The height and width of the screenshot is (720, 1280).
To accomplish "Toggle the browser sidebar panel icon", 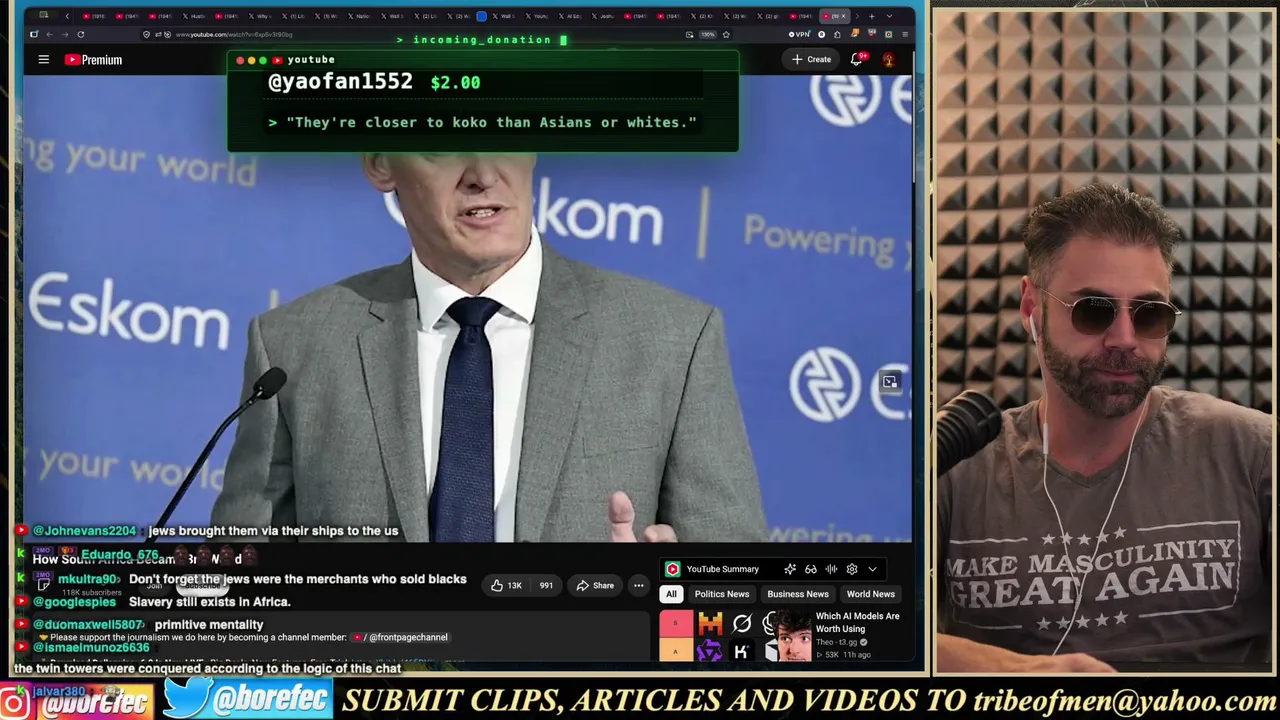I will tap(33, 35).
